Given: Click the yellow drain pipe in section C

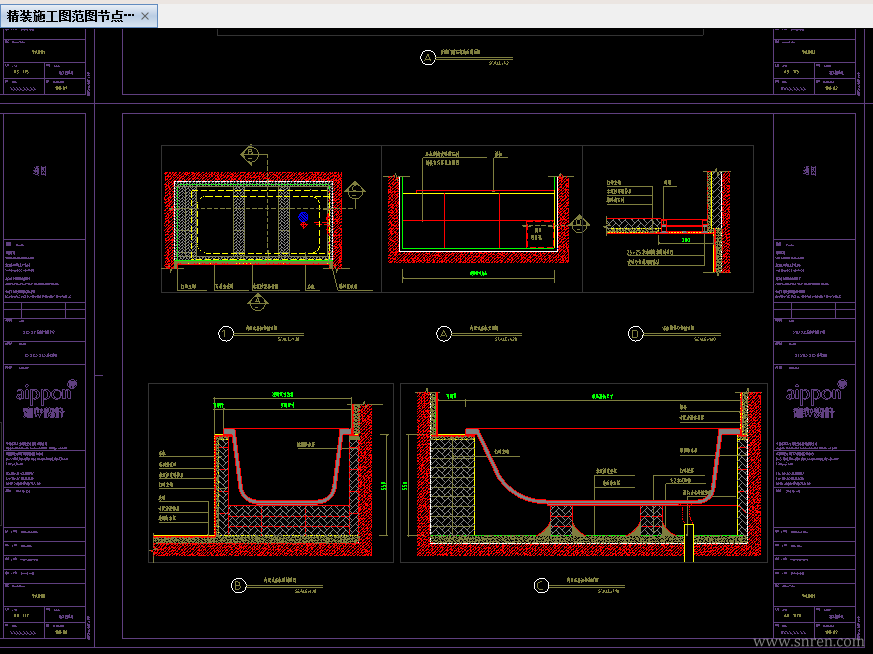Looking at the screenshot, I should (689, 543).
